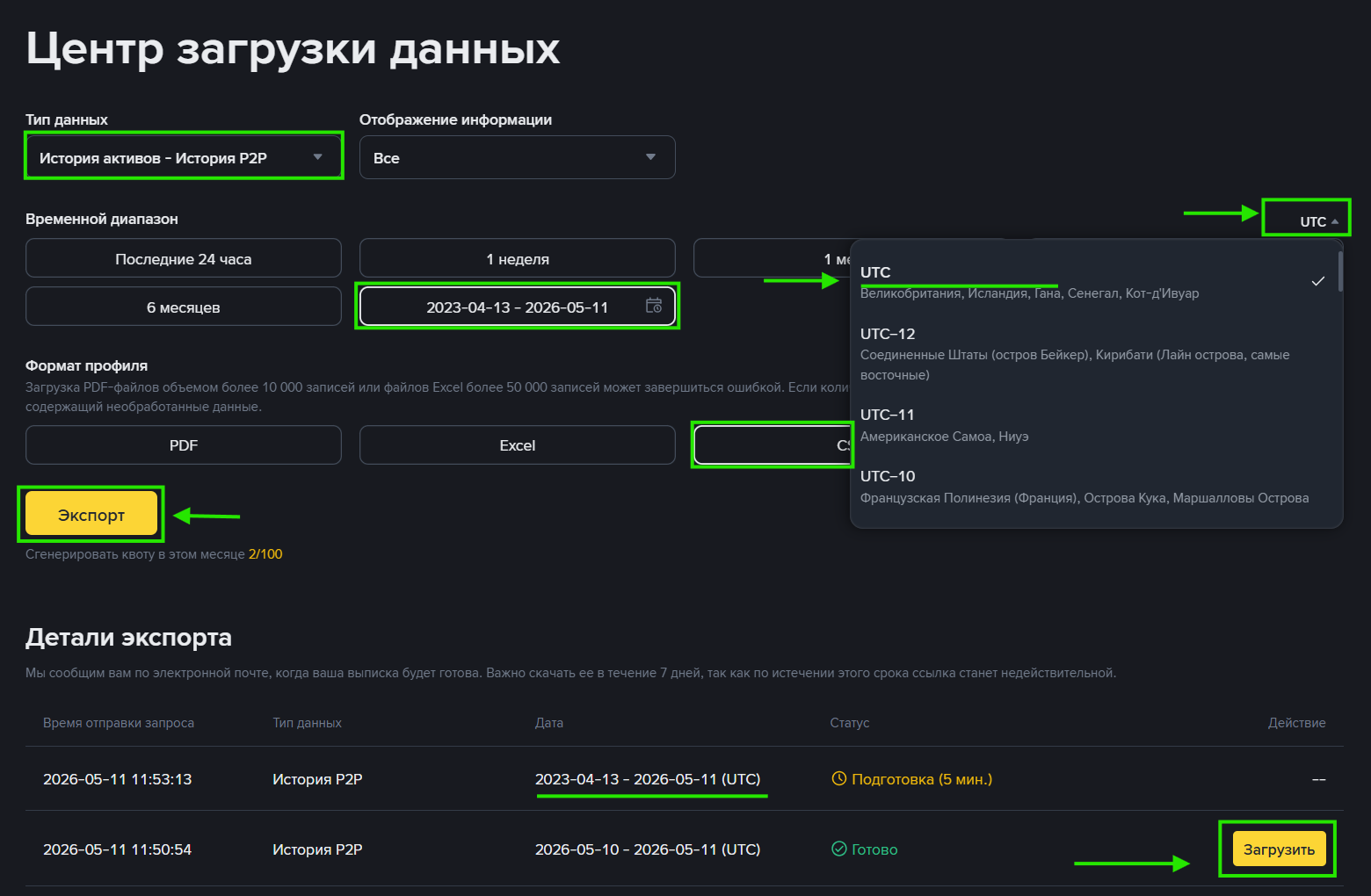This screenshot has width=1371, height=896.
Task: Click the Загрузить download button
Action: [1279, 849]
